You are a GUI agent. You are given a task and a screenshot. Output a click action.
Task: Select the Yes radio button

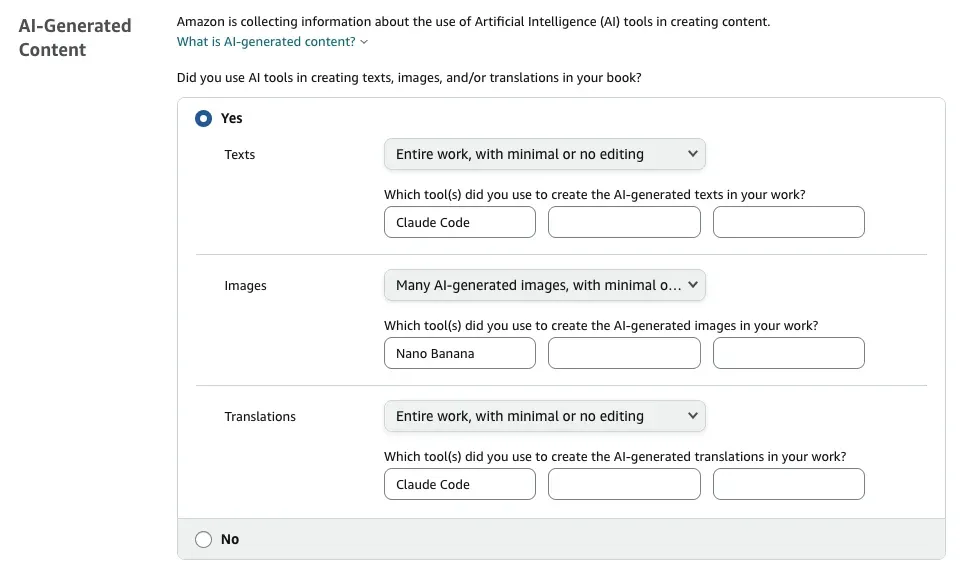(201, 118)
